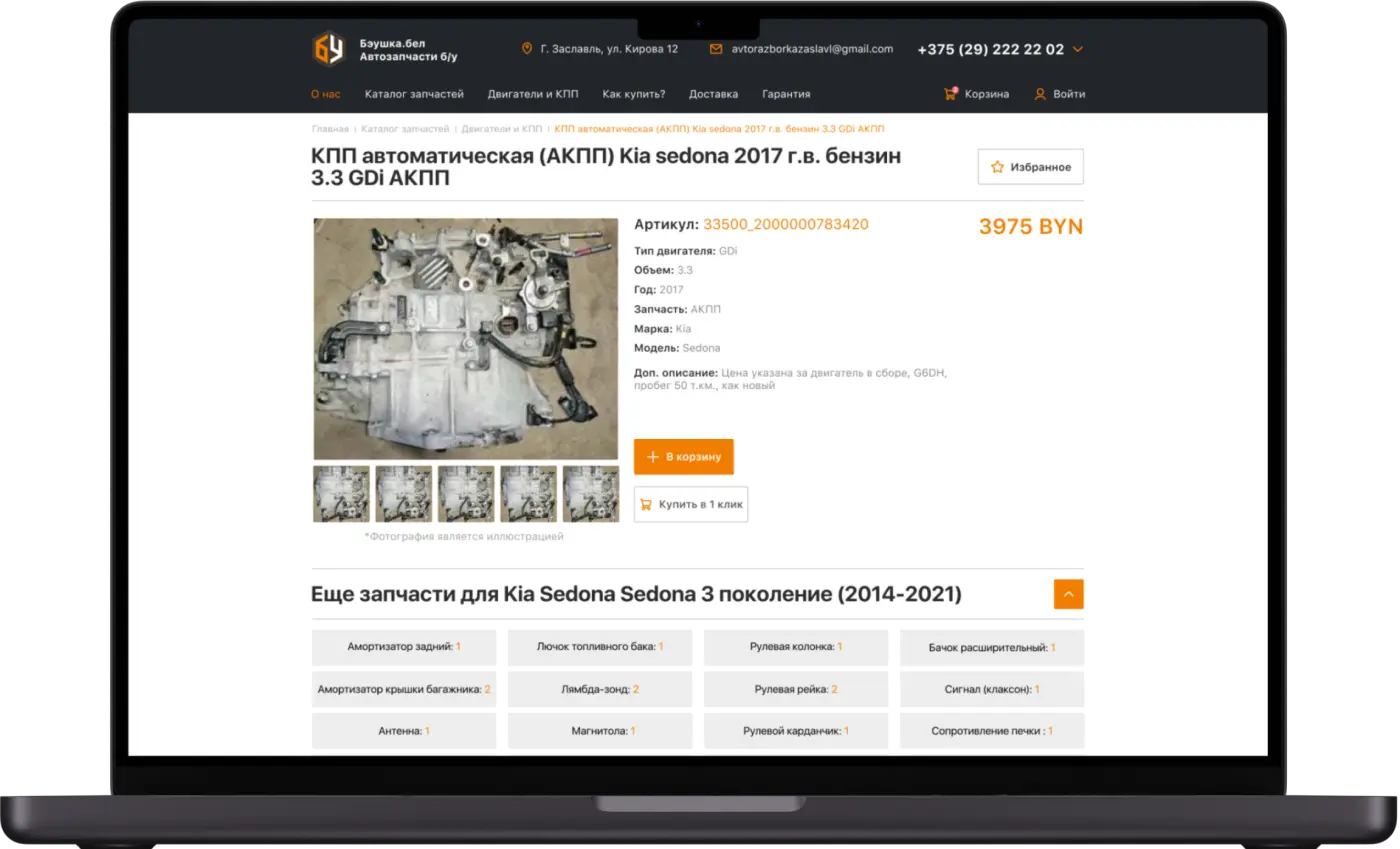Add to favorites with the Избранное button
Screen dimensions: 1400x849
(1031, 167)
